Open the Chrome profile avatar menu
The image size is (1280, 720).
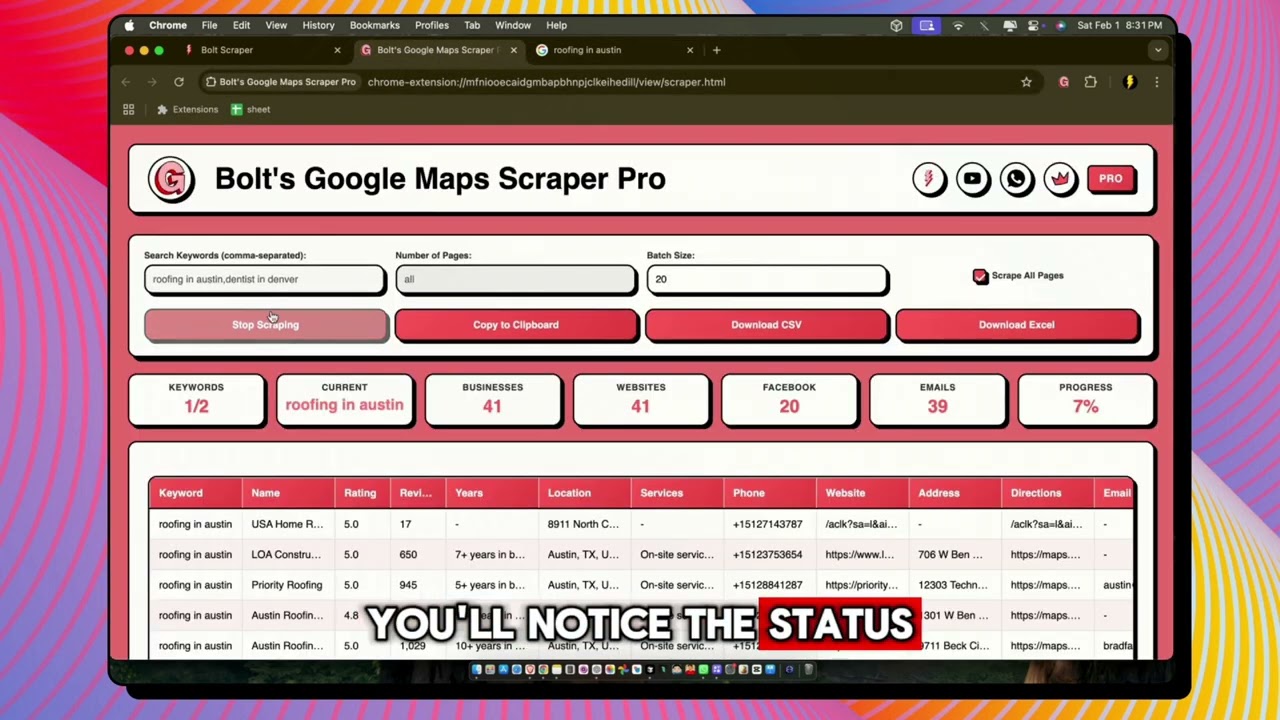(1063, 82)
